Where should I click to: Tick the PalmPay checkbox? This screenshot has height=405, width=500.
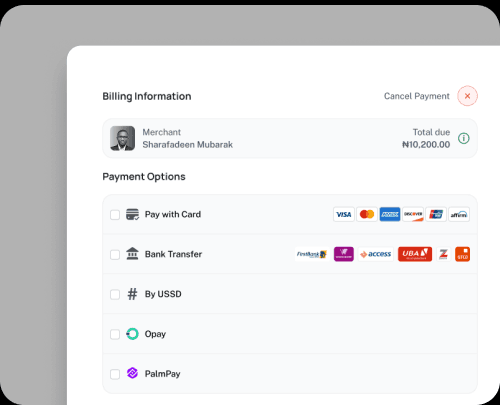coord(115,374)
